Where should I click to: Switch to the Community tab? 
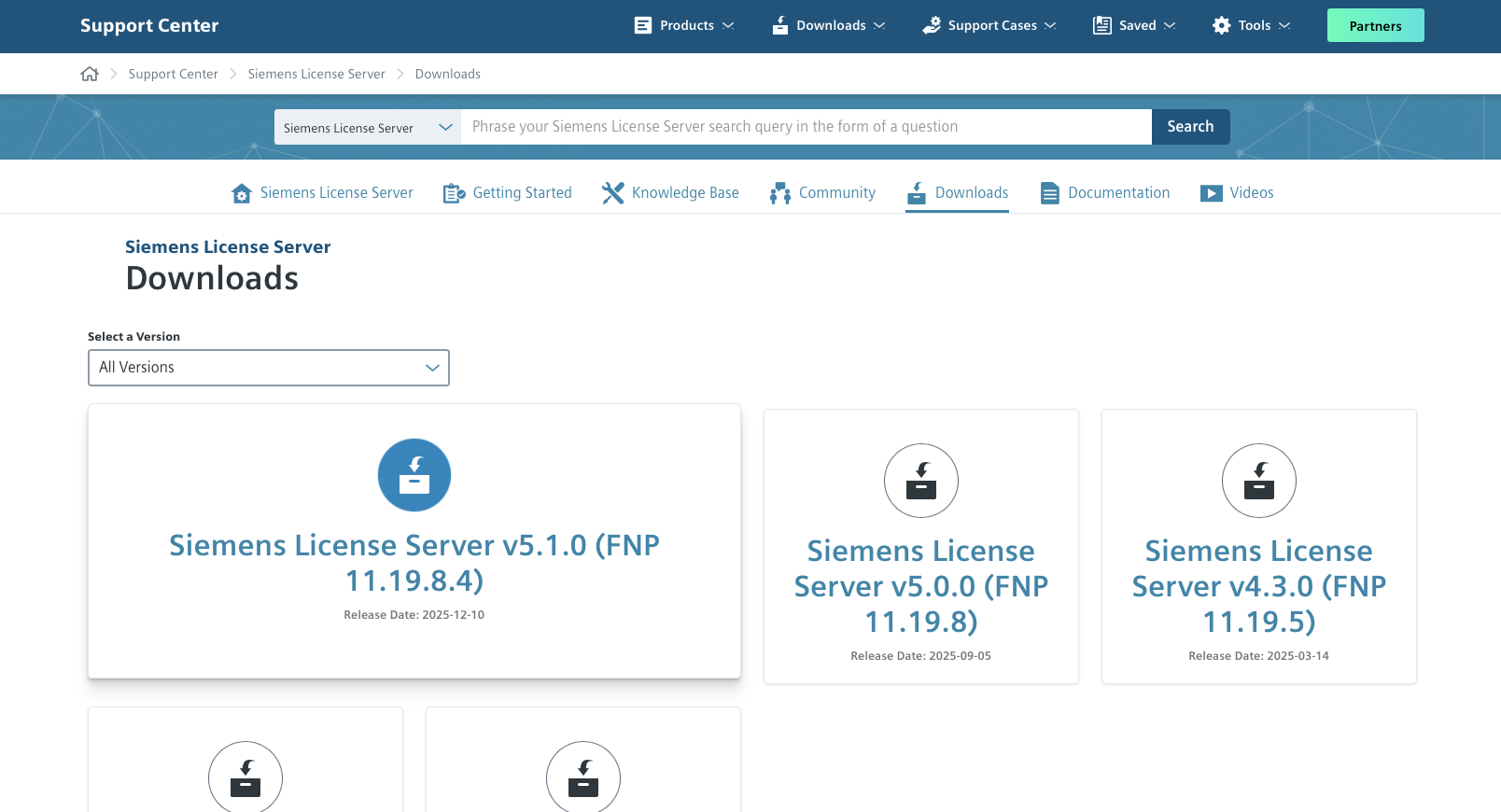[823, 193]
